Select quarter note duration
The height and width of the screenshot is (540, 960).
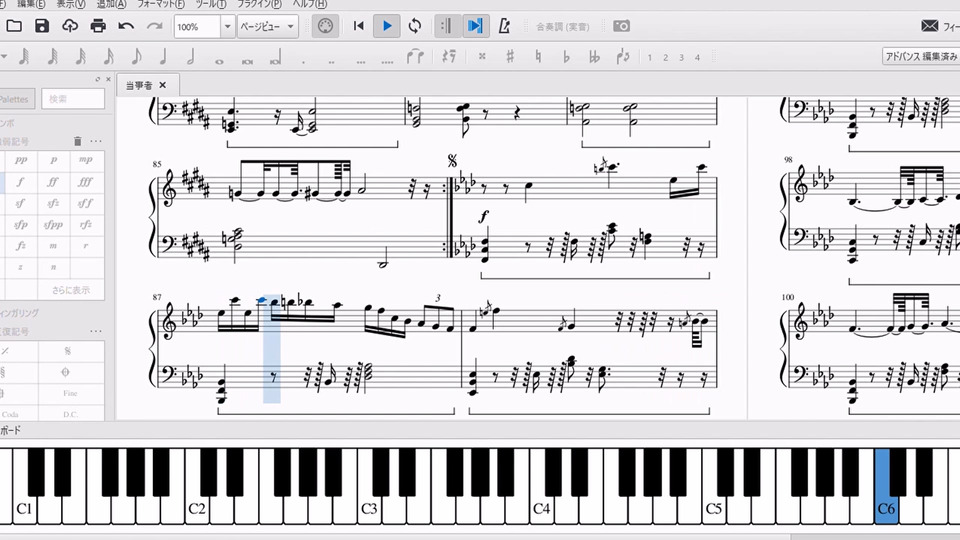click(x=163, y=56)
